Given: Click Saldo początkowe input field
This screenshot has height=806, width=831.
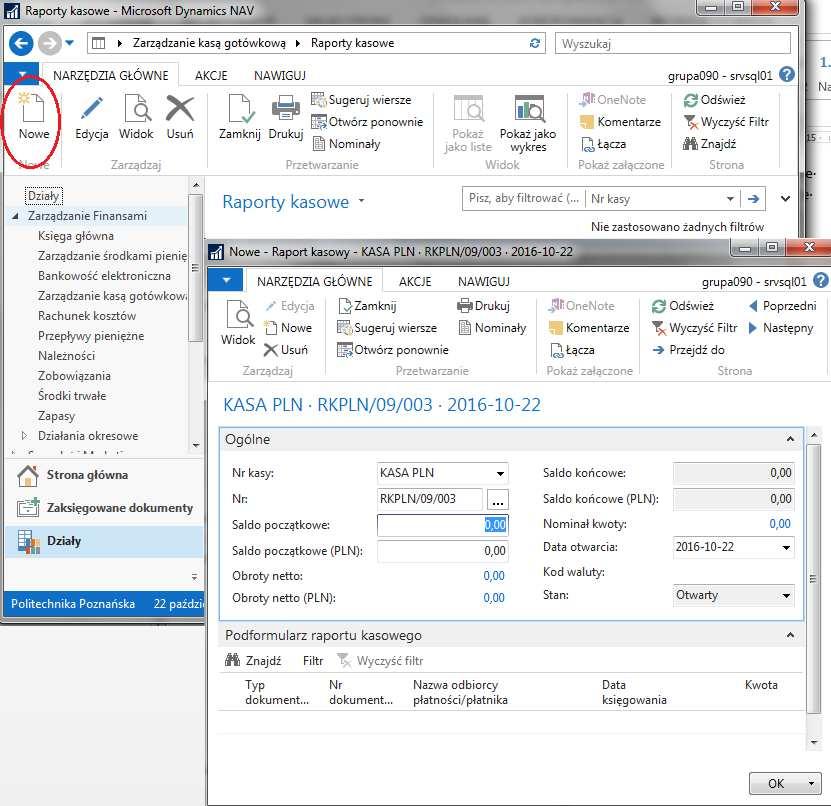Looking at the screenshot, I should [442, 525].
